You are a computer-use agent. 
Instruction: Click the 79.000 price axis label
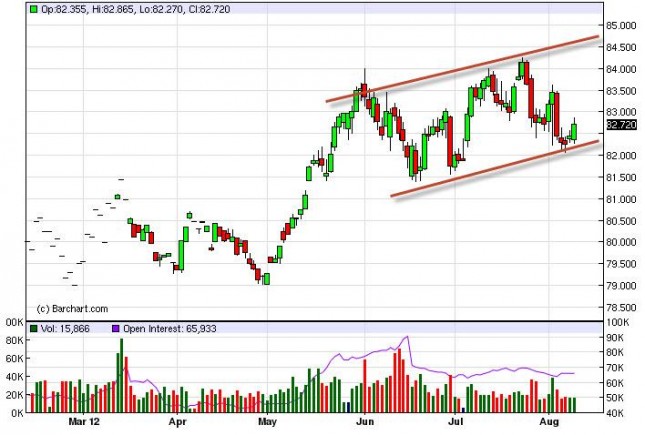coord(621,286)
